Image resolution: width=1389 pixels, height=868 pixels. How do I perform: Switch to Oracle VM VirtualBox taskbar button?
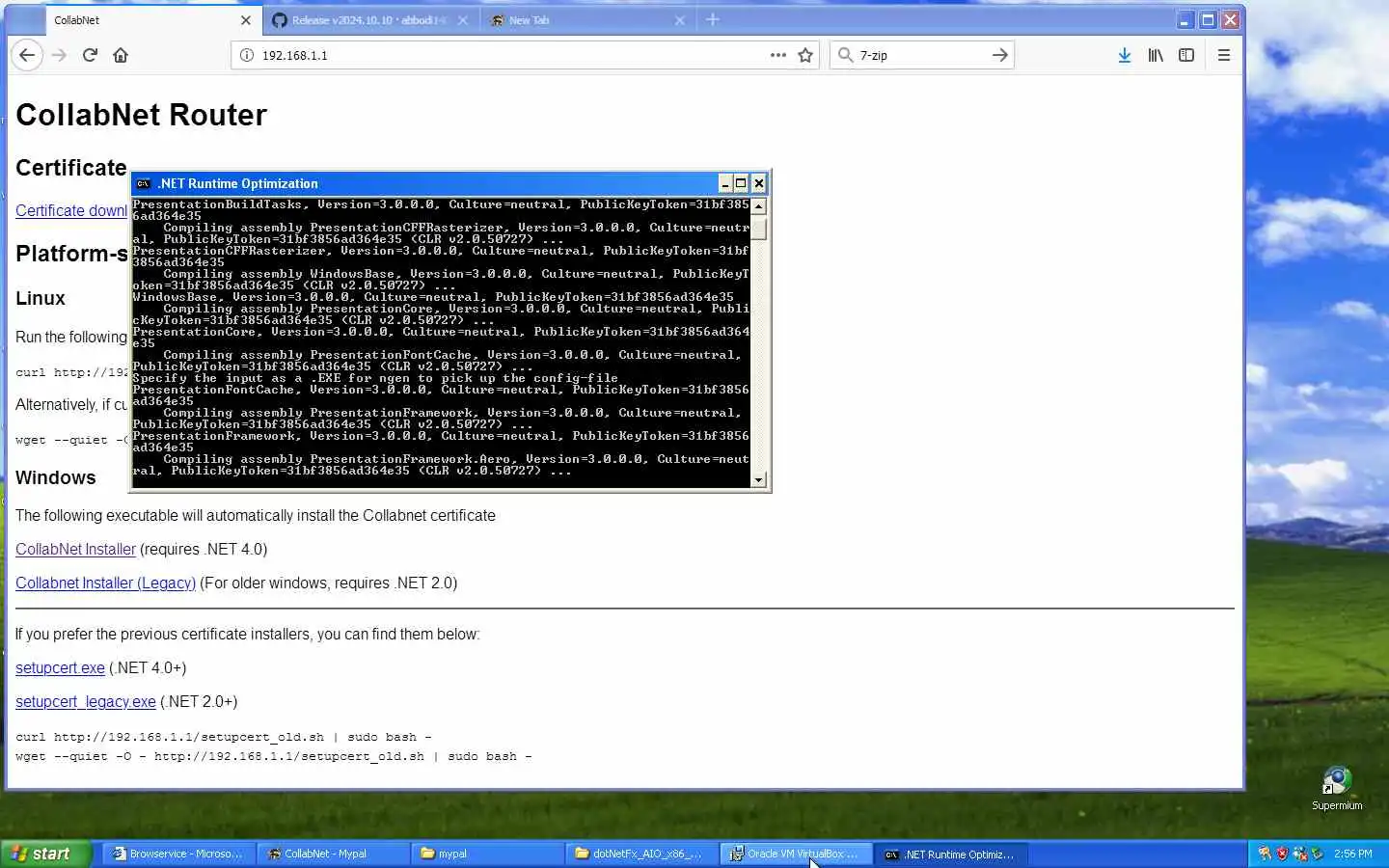(x=796, y=854)
